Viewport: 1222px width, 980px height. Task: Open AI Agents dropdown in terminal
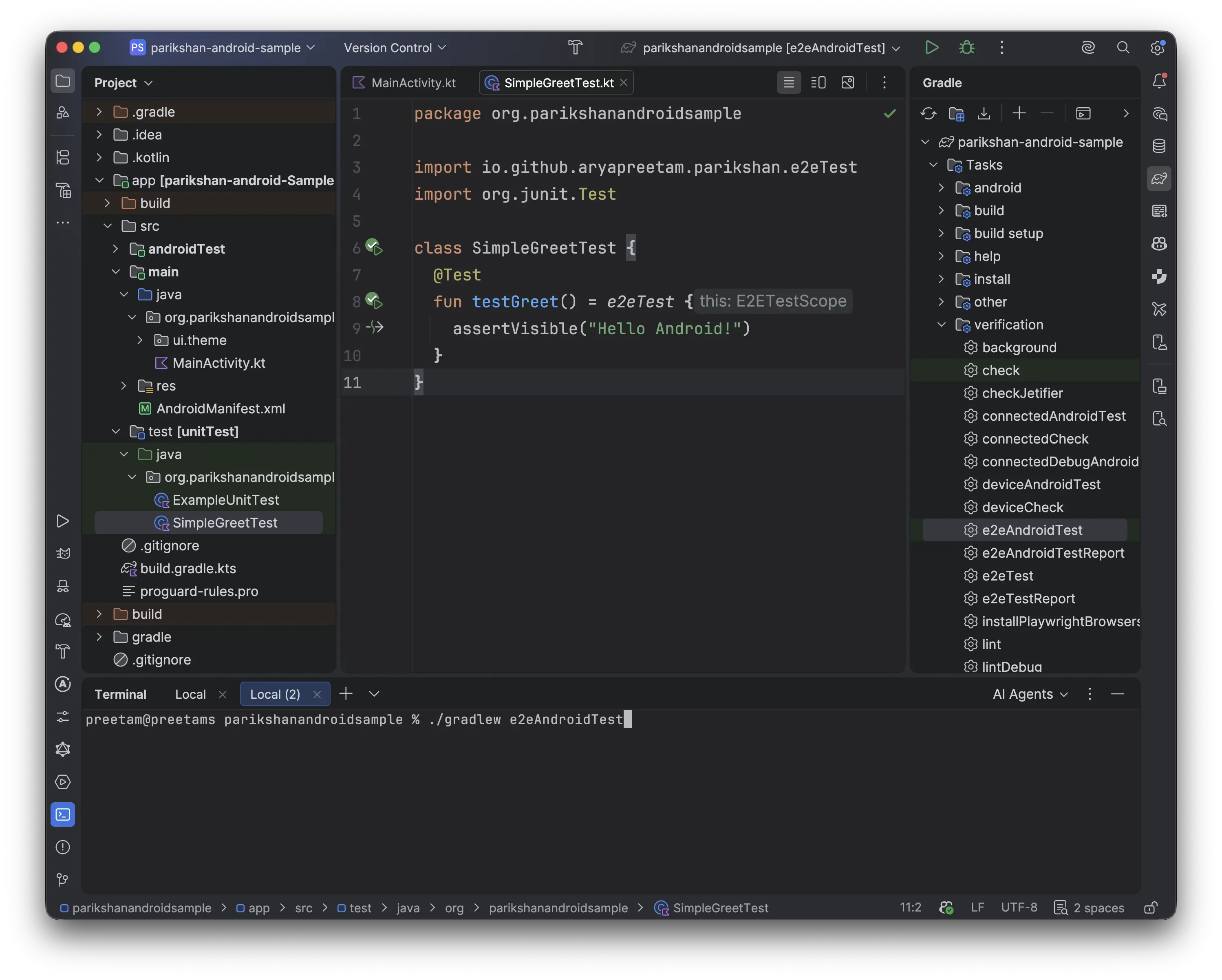click(1030, 694)
